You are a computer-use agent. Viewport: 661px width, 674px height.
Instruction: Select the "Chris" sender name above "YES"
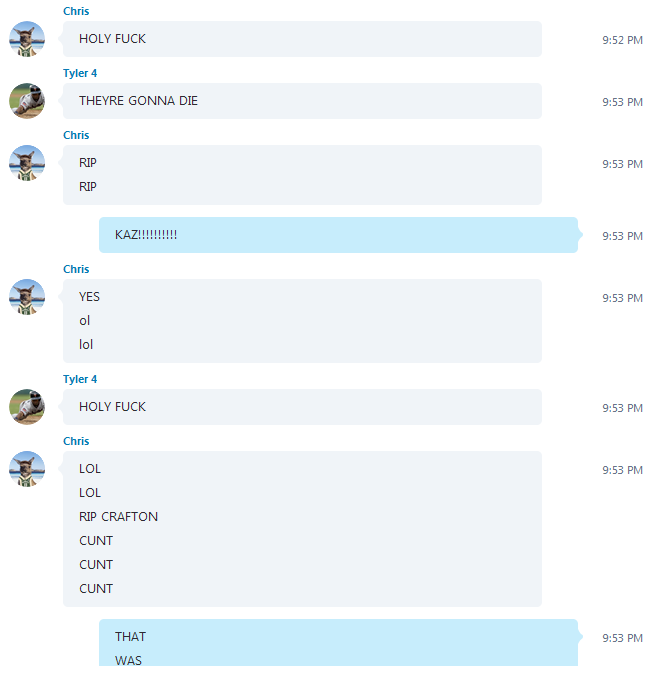coord(76,269)
